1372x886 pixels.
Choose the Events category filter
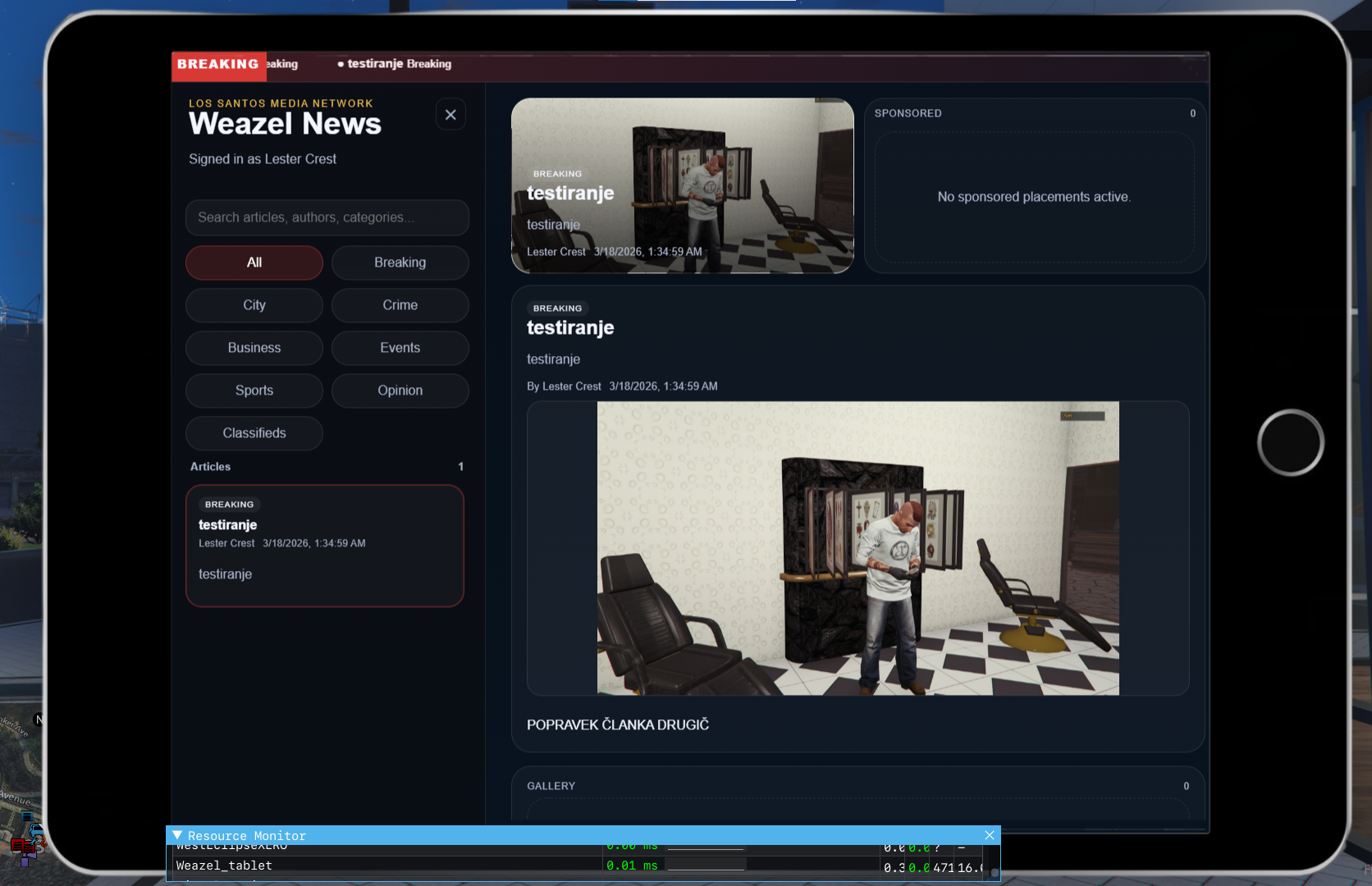pos(400,348)
